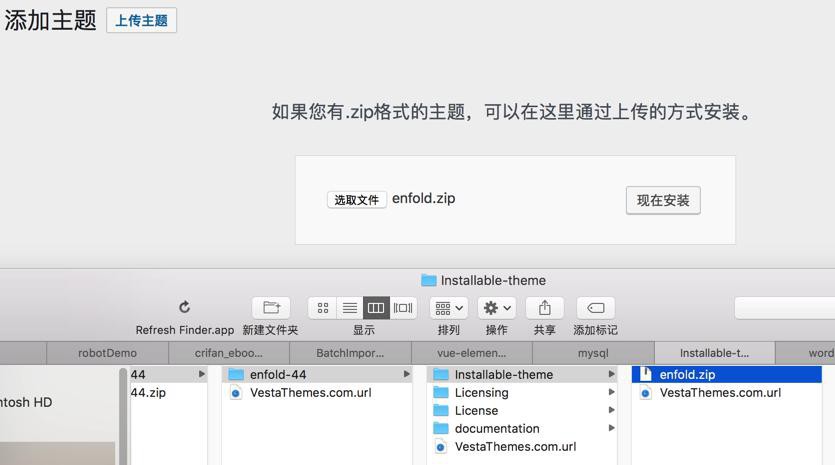Click the documentation folder icon
Image resolution: width=835 pixels, height=465 pixels.
point(441,428)
